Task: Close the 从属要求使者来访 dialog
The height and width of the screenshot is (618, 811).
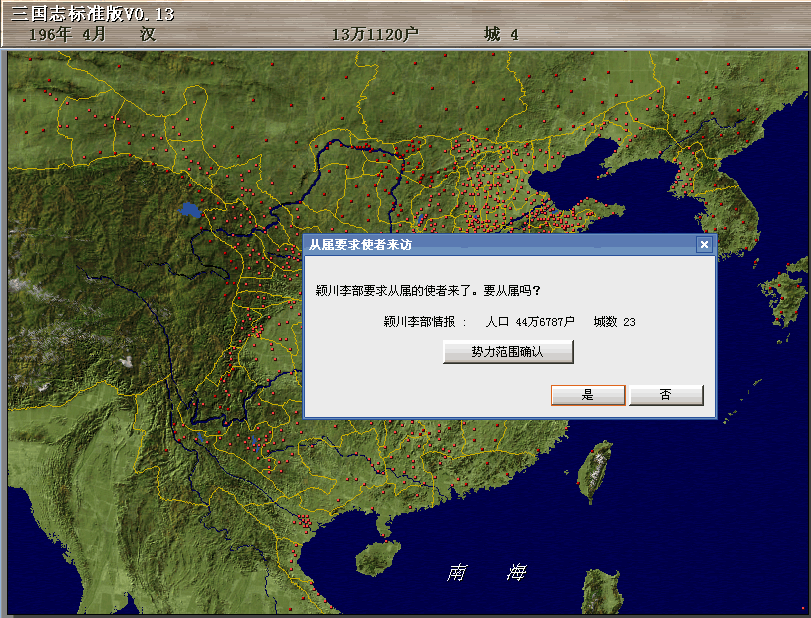Action: pos(704,244)
